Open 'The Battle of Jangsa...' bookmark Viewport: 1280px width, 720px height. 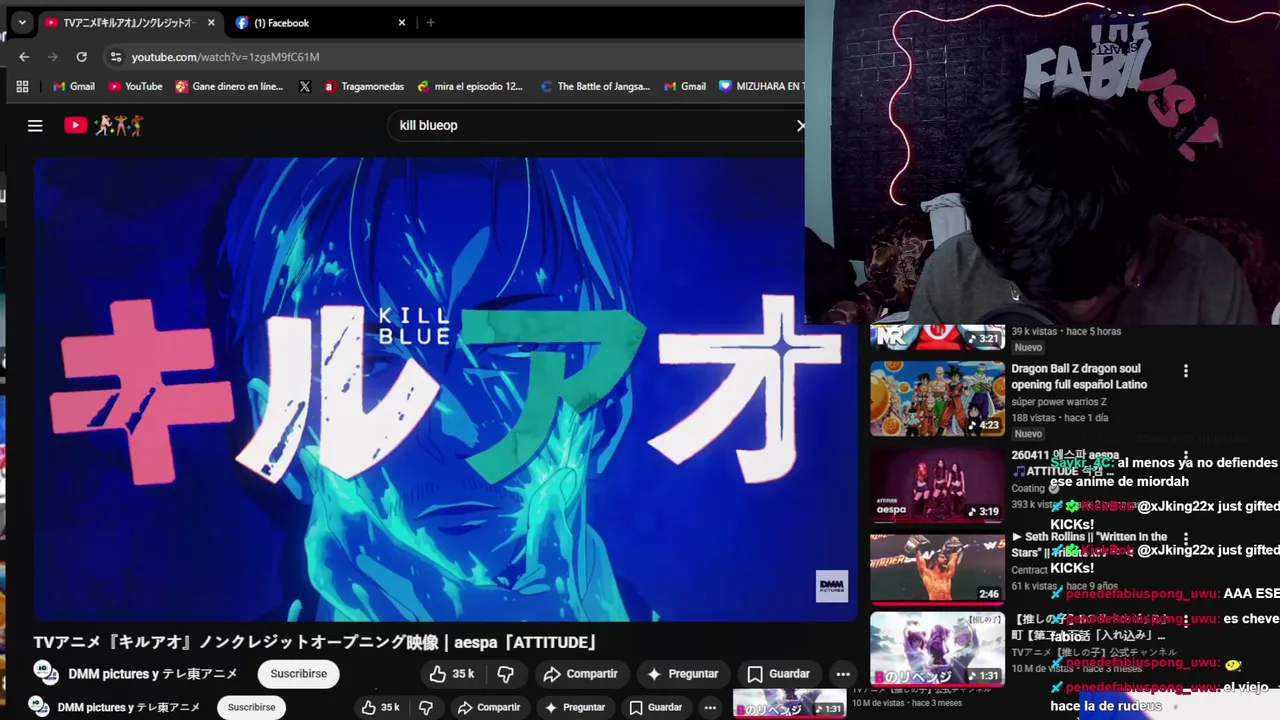595,87
